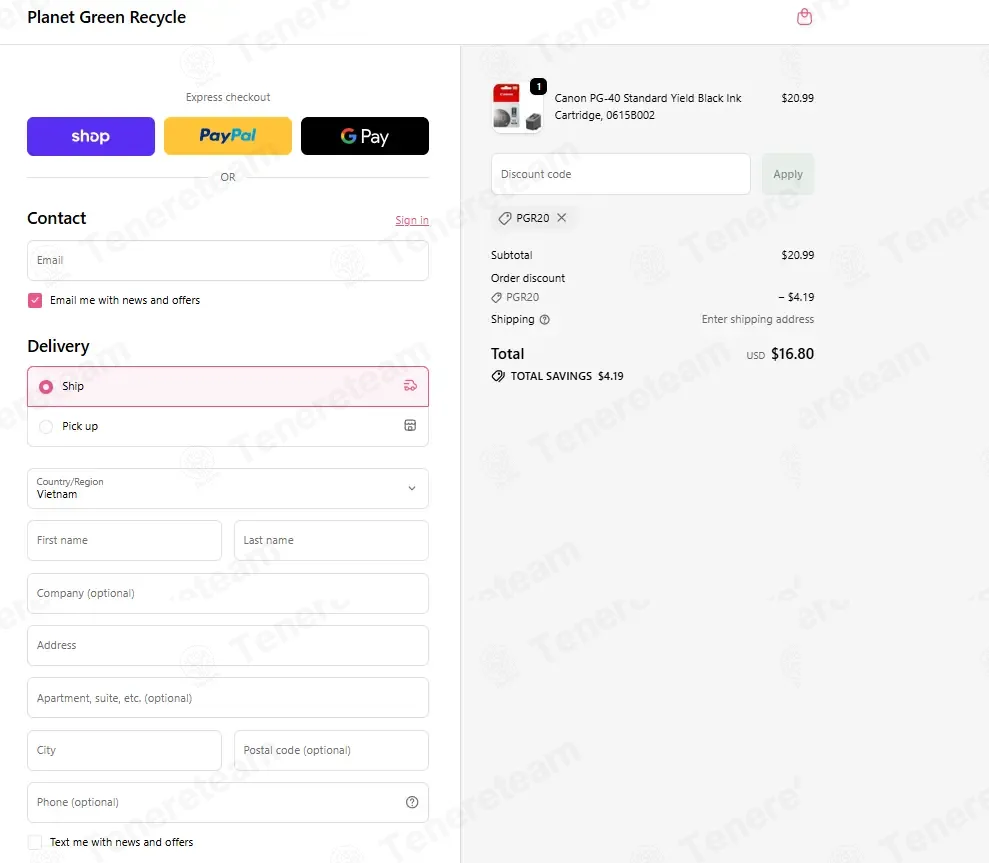Open the shopping bag cart icon
The height and width of the screenshot is (863, 989).
coord(804,17)
